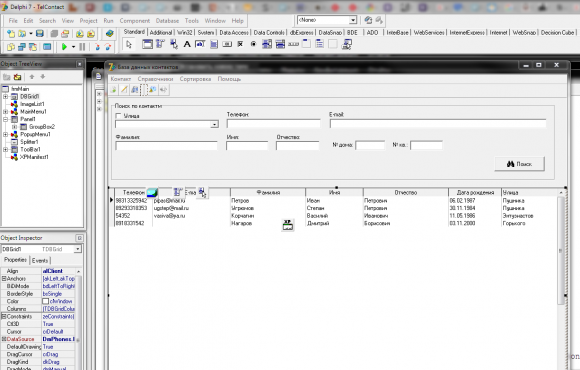Screen dimensions: 580x370
Task: Open the <None> desktop layout dropdown
Action: [353, 20]
